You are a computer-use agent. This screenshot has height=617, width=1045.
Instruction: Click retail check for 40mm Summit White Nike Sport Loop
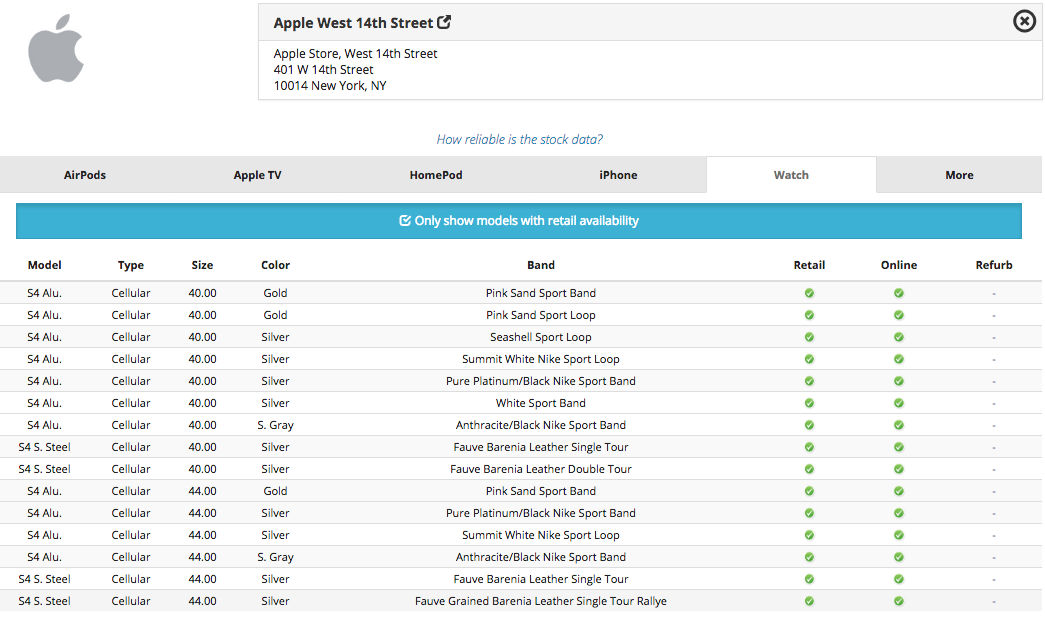[x=809, y=359]
